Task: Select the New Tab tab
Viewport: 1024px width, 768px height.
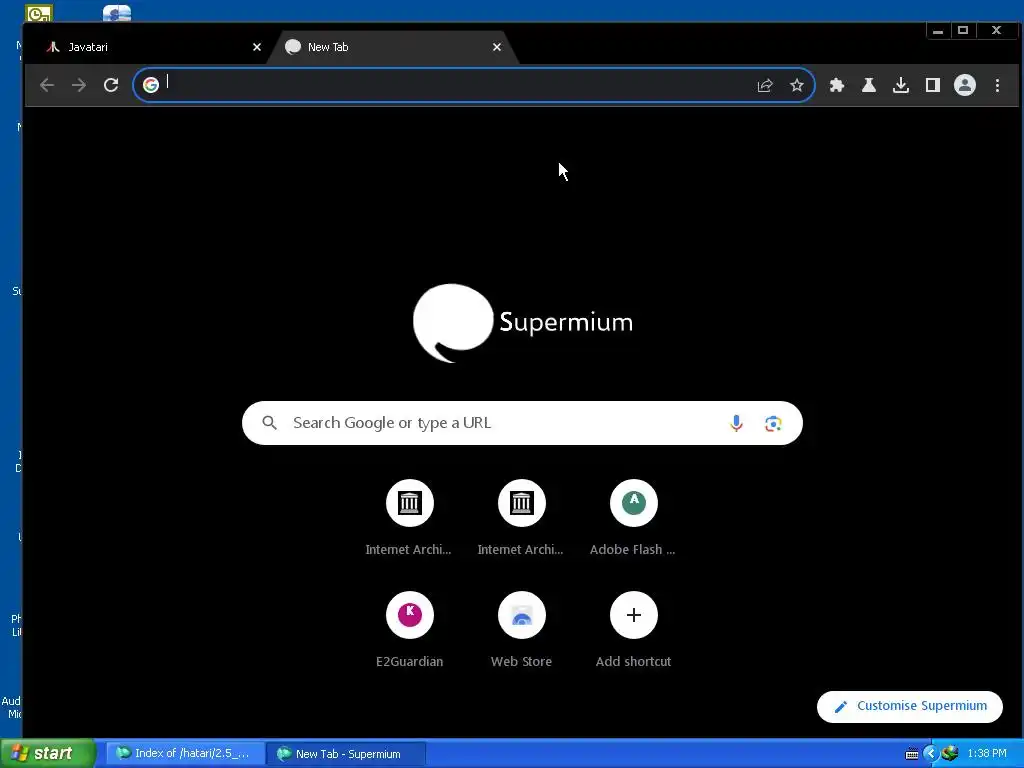Action: 392,47
